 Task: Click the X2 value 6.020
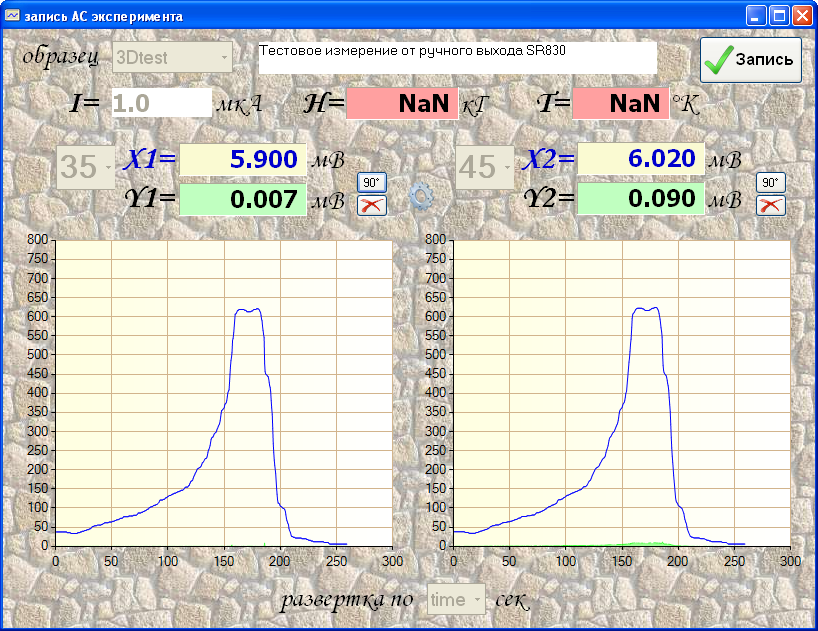(x=641, y=159)
